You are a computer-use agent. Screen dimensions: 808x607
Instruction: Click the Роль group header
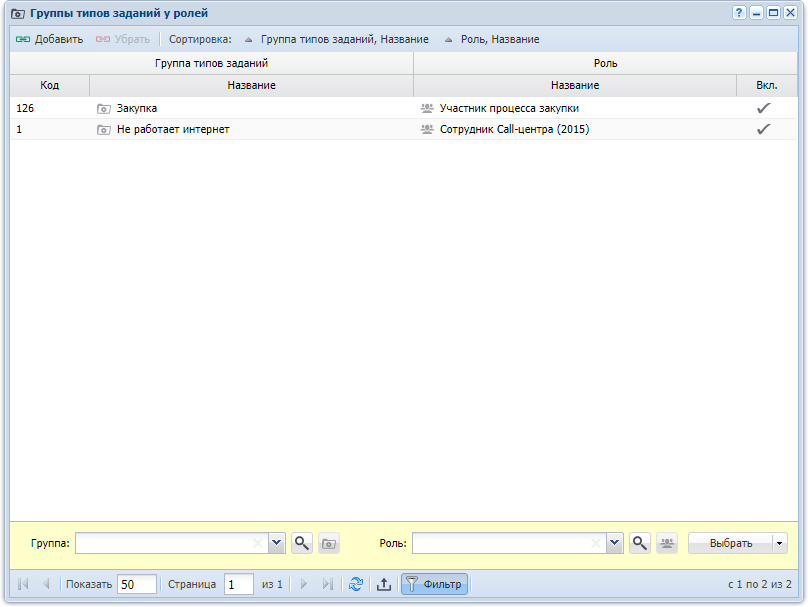(x=605, y=63)
